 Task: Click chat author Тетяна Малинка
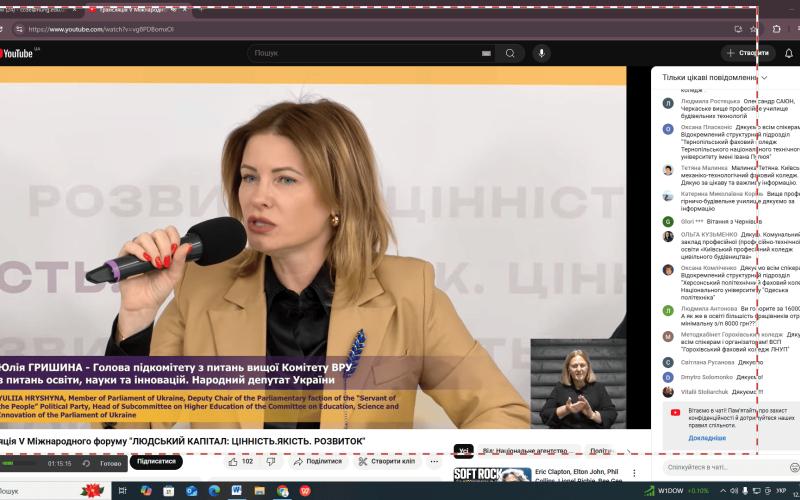pos(704,168)
